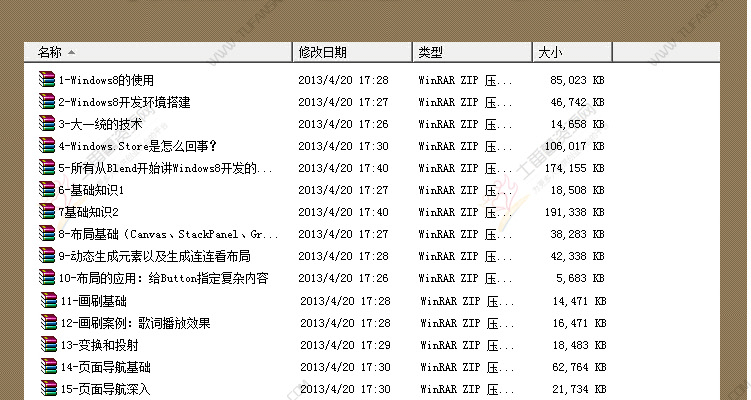Viewport: 751px width, 400px height.
Task: Click the size value 191,338 KB
Action: click(x=574, y=212)
